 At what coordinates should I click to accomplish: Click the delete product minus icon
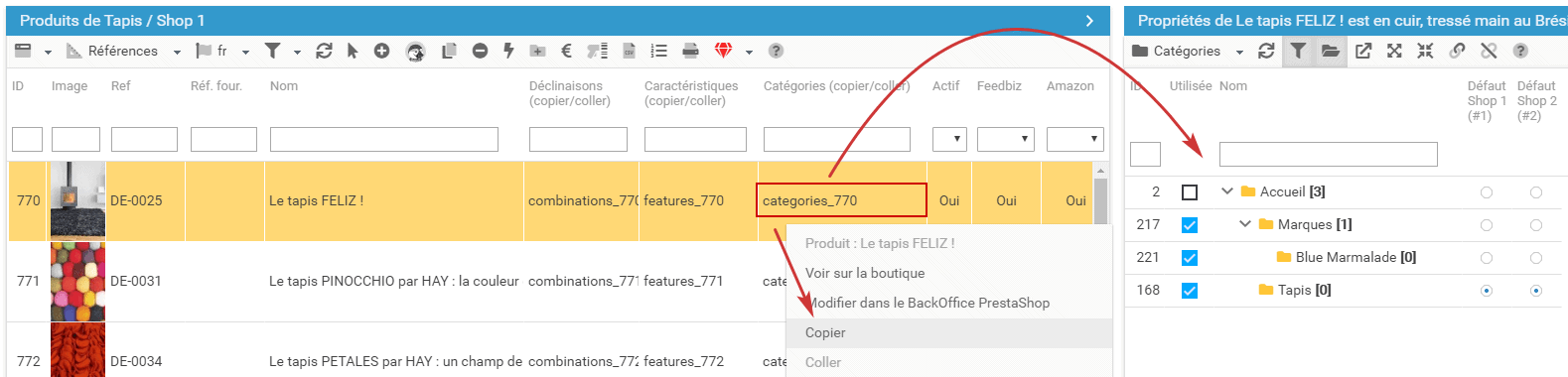pyautogui.click(x=480, y=51)
